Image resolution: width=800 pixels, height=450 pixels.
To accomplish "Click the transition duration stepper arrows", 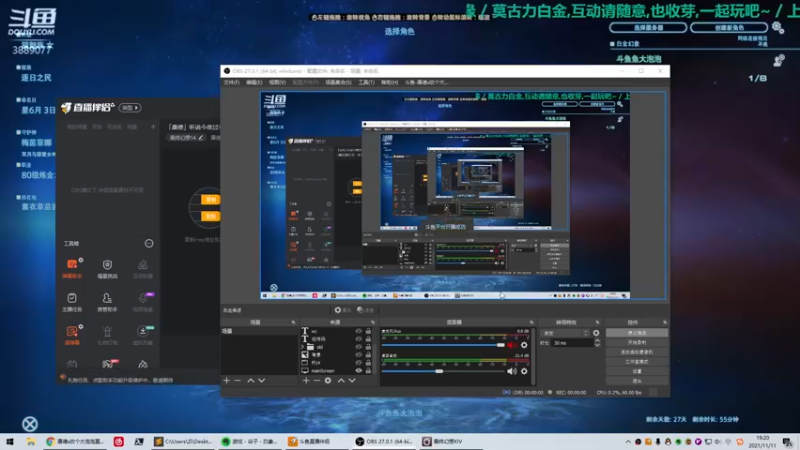I will coord(597,343).
